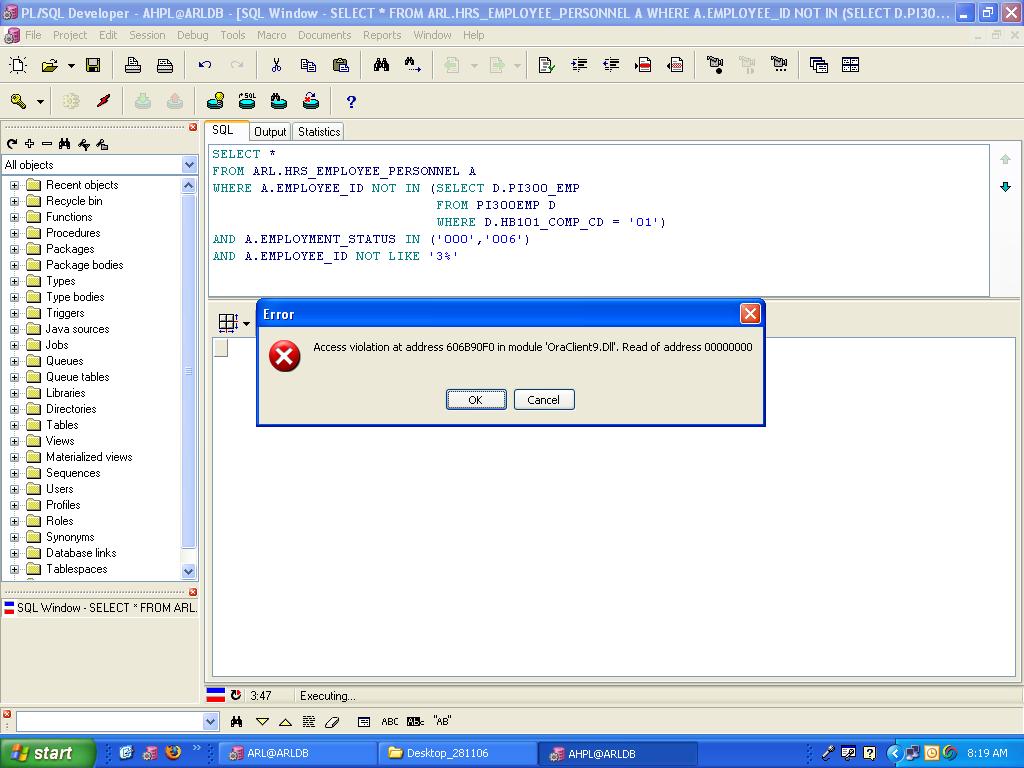
Task: Open the search text combo box dropdown
Action: (x=210, y=722)
